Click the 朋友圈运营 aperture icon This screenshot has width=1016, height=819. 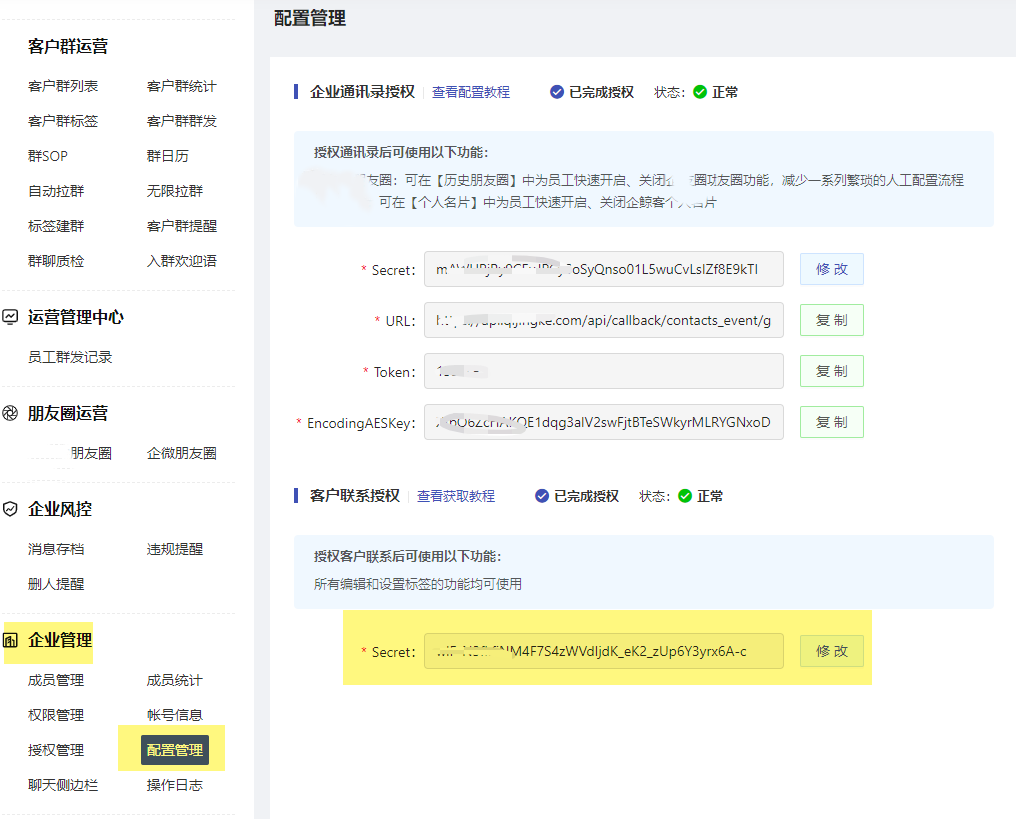[10, 413]
